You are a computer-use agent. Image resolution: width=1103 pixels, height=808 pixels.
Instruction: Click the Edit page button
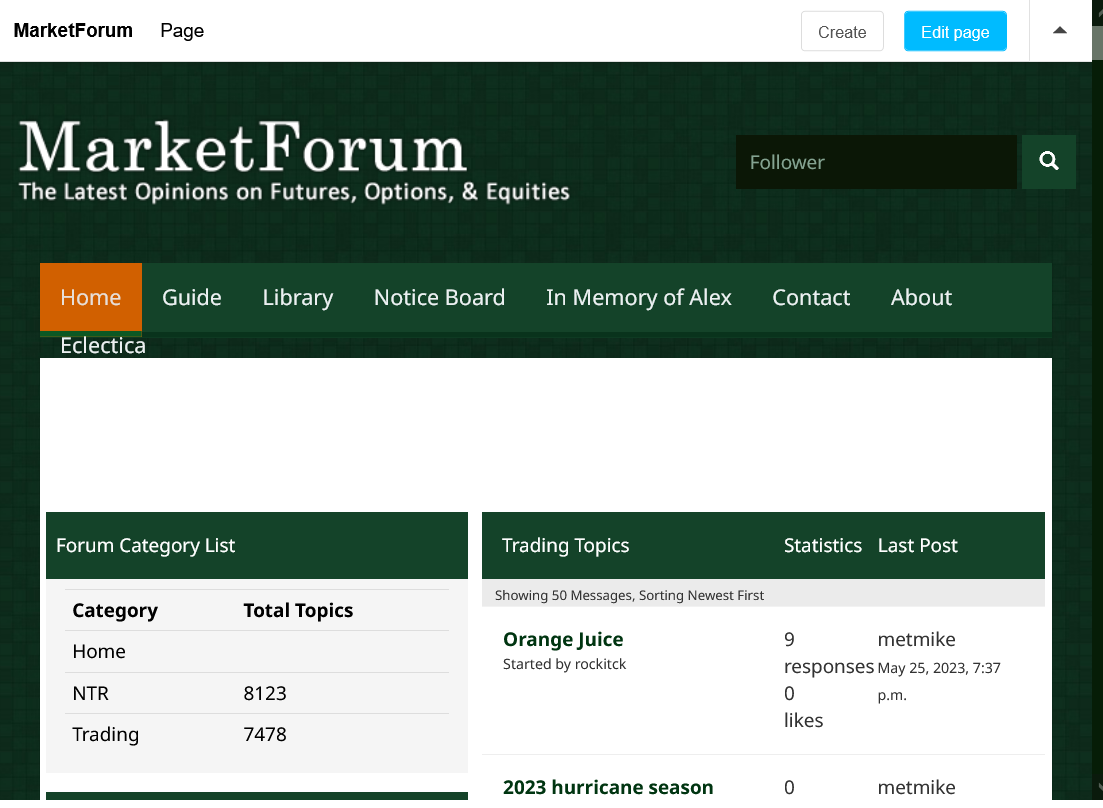click(x=955, y=32)
